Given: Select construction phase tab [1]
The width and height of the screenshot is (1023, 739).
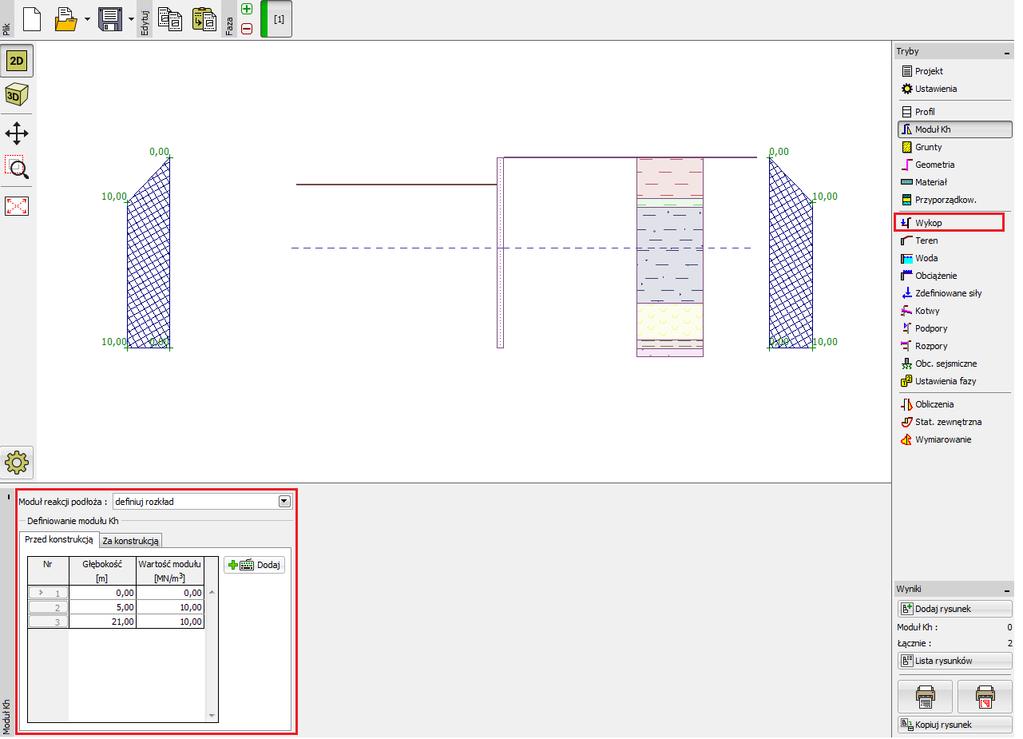Looking at the screenshot, I should 277,19.
